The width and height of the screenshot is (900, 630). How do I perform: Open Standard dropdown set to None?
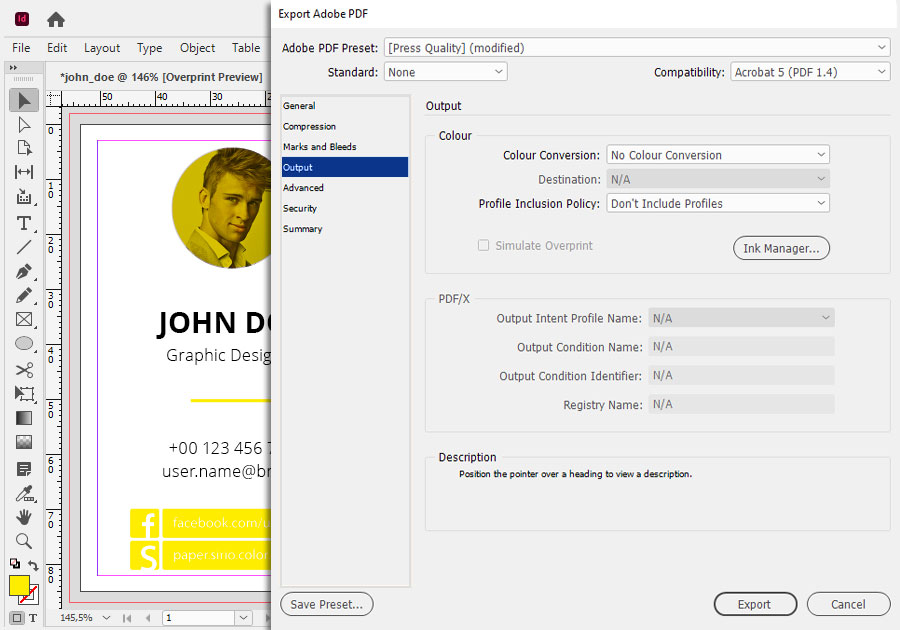pos(445,72)
